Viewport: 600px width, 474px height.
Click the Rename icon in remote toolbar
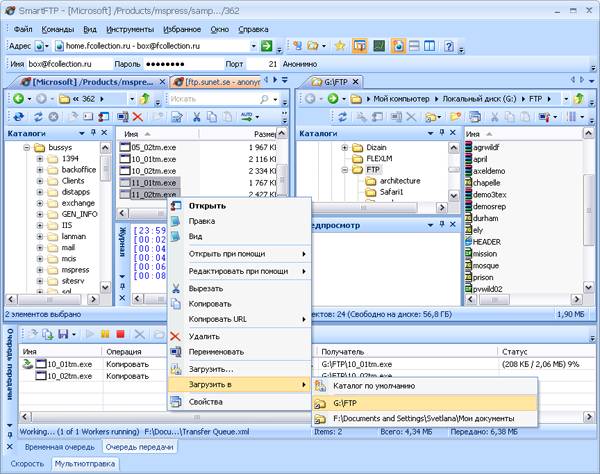tap(123, 117)
